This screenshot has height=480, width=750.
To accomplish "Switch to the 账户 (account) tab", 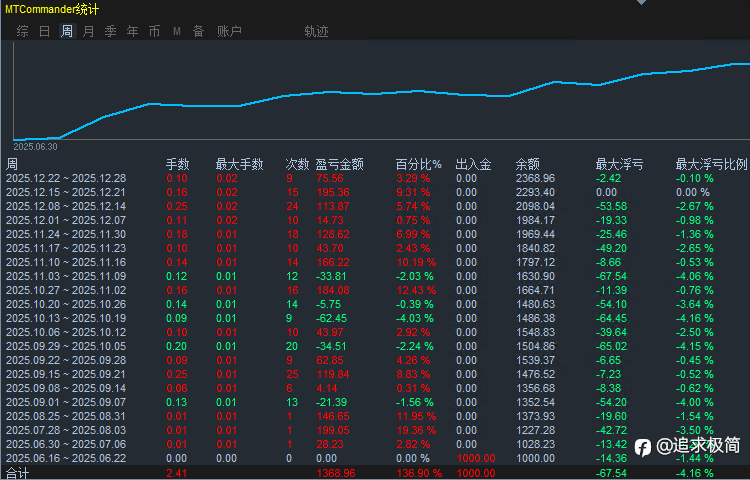I will tap(229, 31).
